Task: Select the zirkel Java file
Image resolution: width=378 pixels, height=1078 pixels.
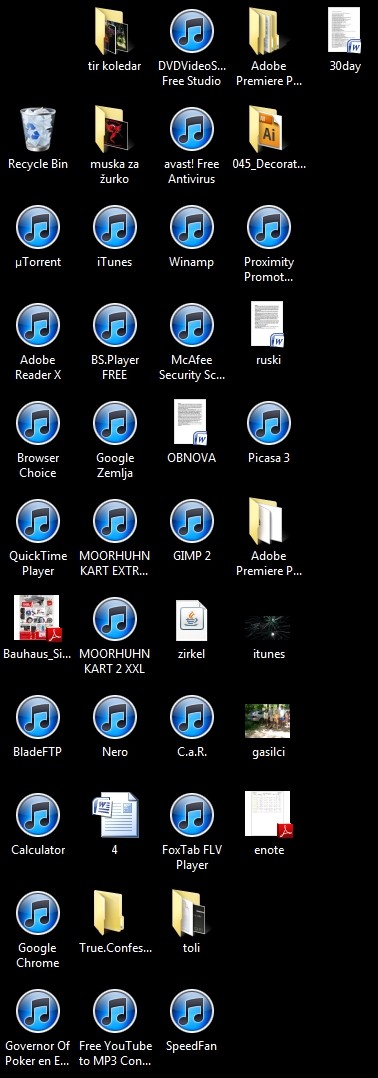Action: 192,619
